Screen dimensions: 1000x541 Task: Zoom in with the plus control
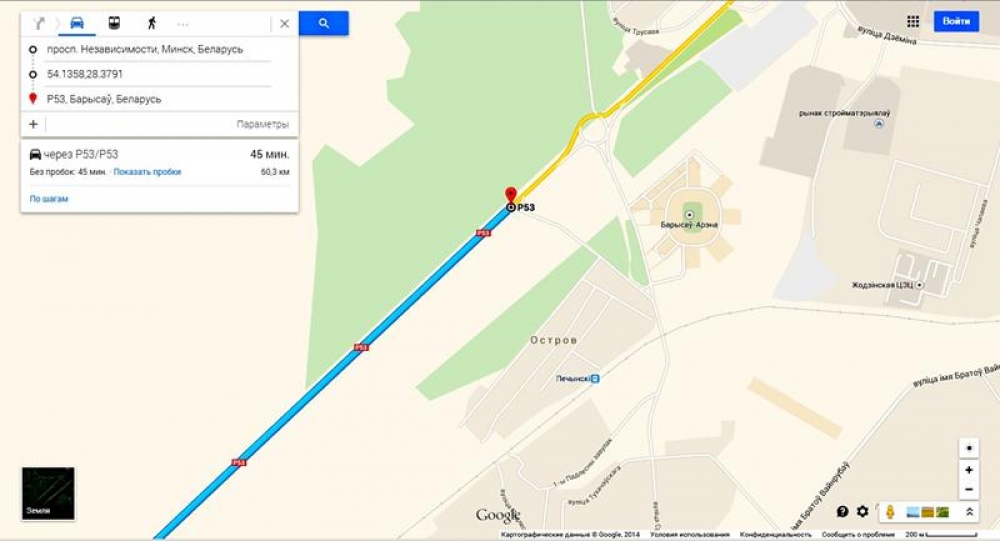tap(969, 470)
